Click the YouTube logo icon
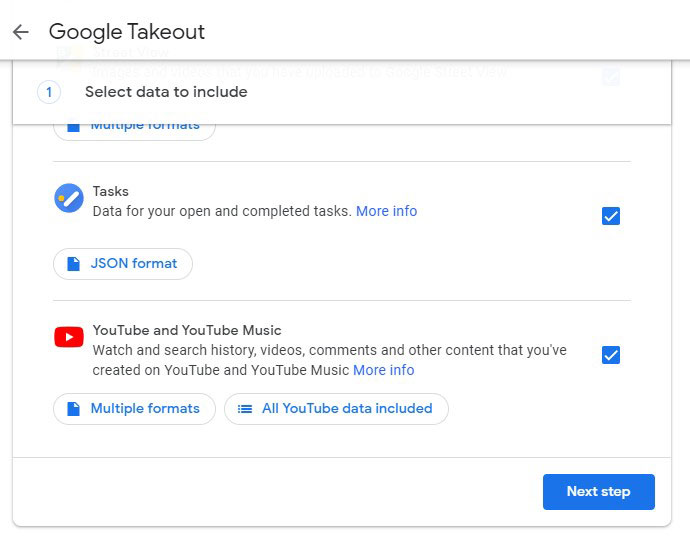This screenshot has width=690, height=537. pyautogui.click(x=69, y=337)
